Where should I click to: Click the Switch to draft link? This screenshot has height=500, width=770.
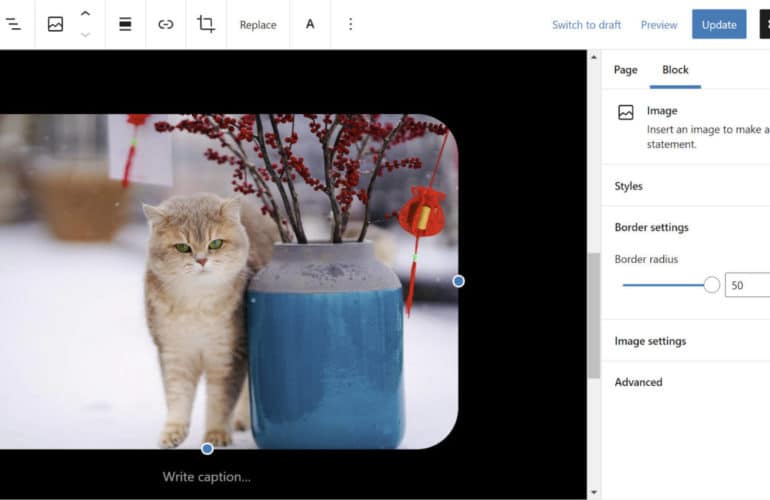(586, 25)
